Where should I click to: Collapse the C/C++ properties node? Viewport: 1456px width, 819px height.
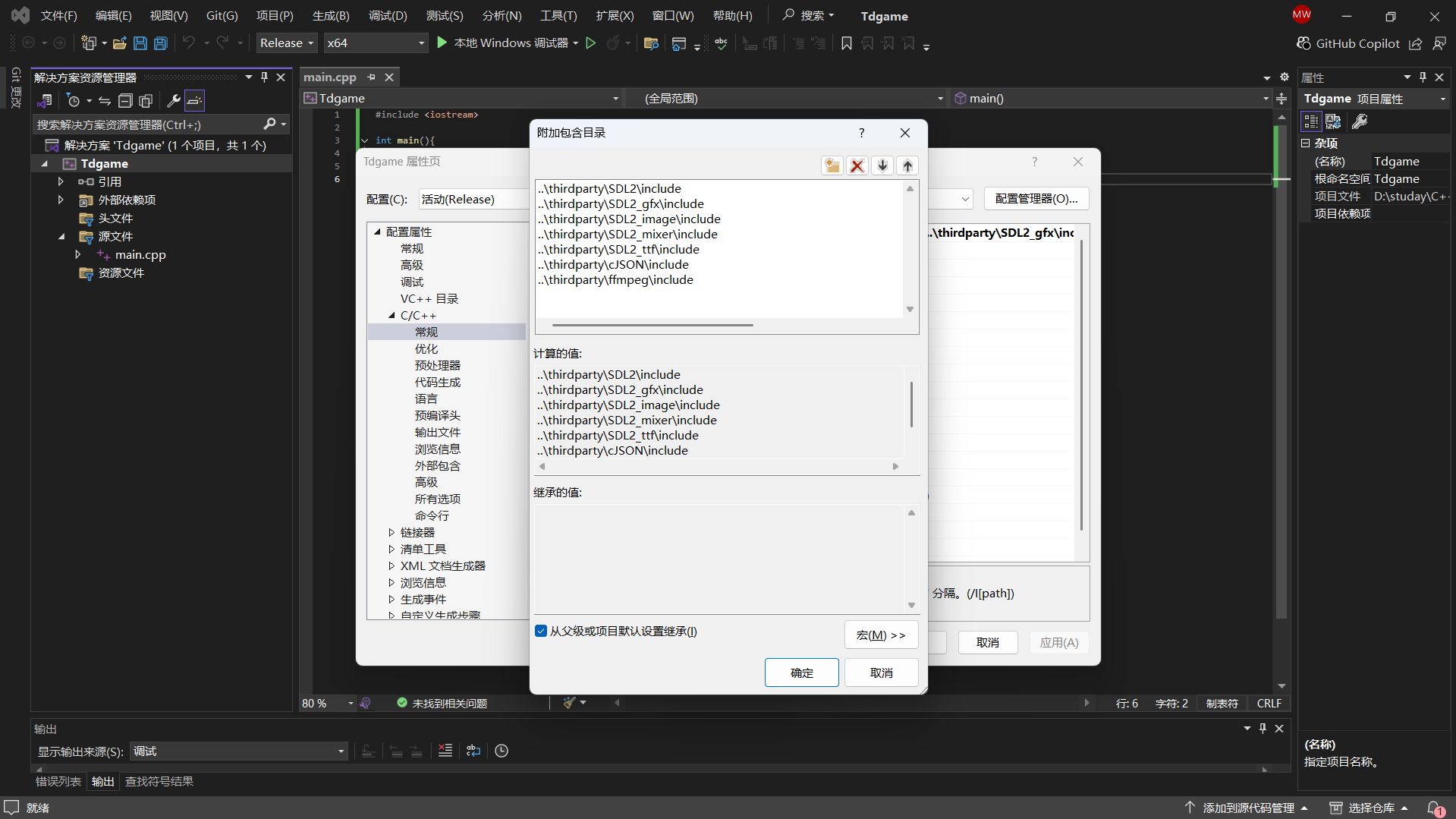pyautogui.click(x=392, y=316)
